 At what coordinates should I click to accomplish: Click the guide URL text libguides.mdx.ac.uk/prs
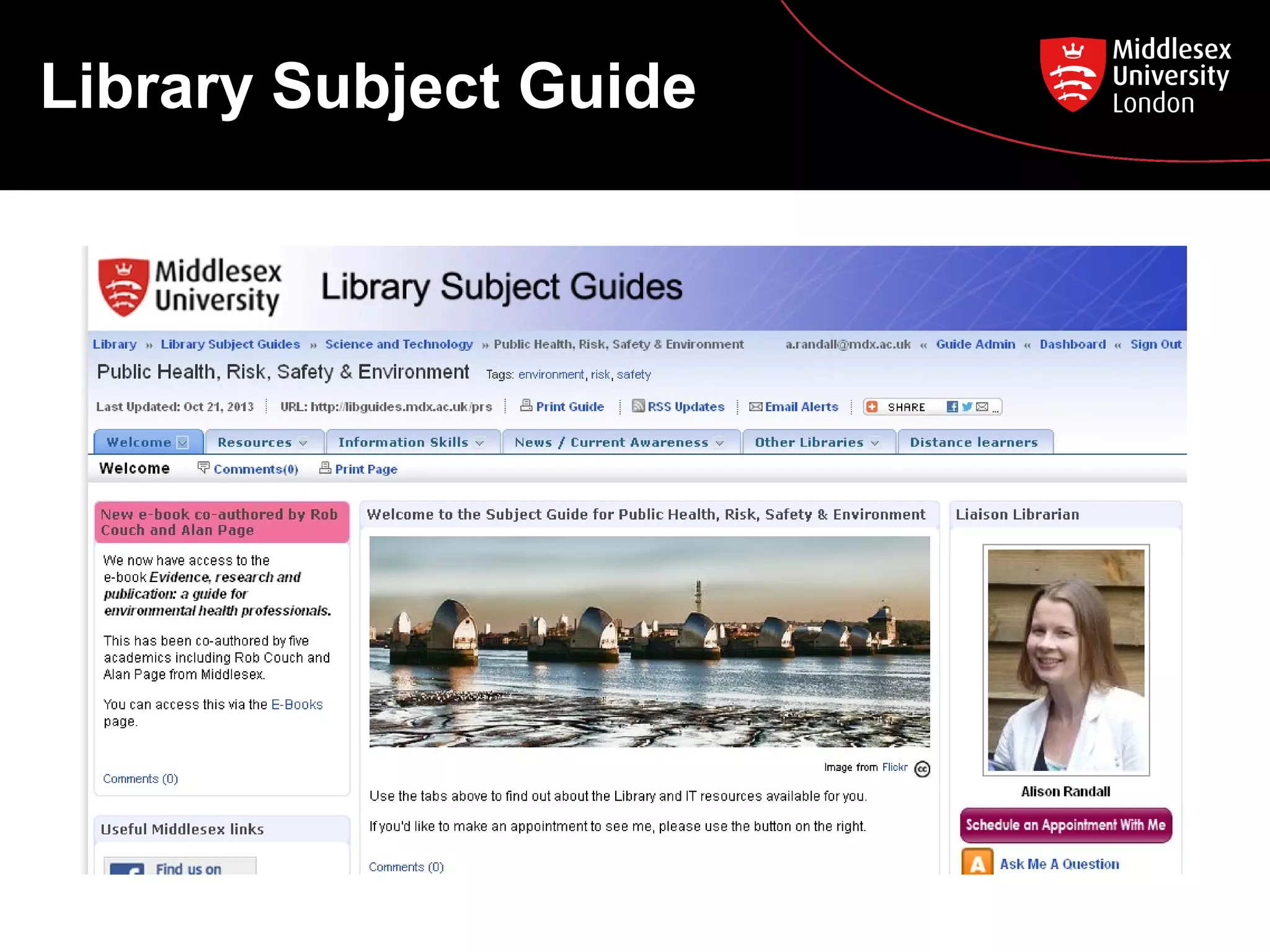pos(386,407)
